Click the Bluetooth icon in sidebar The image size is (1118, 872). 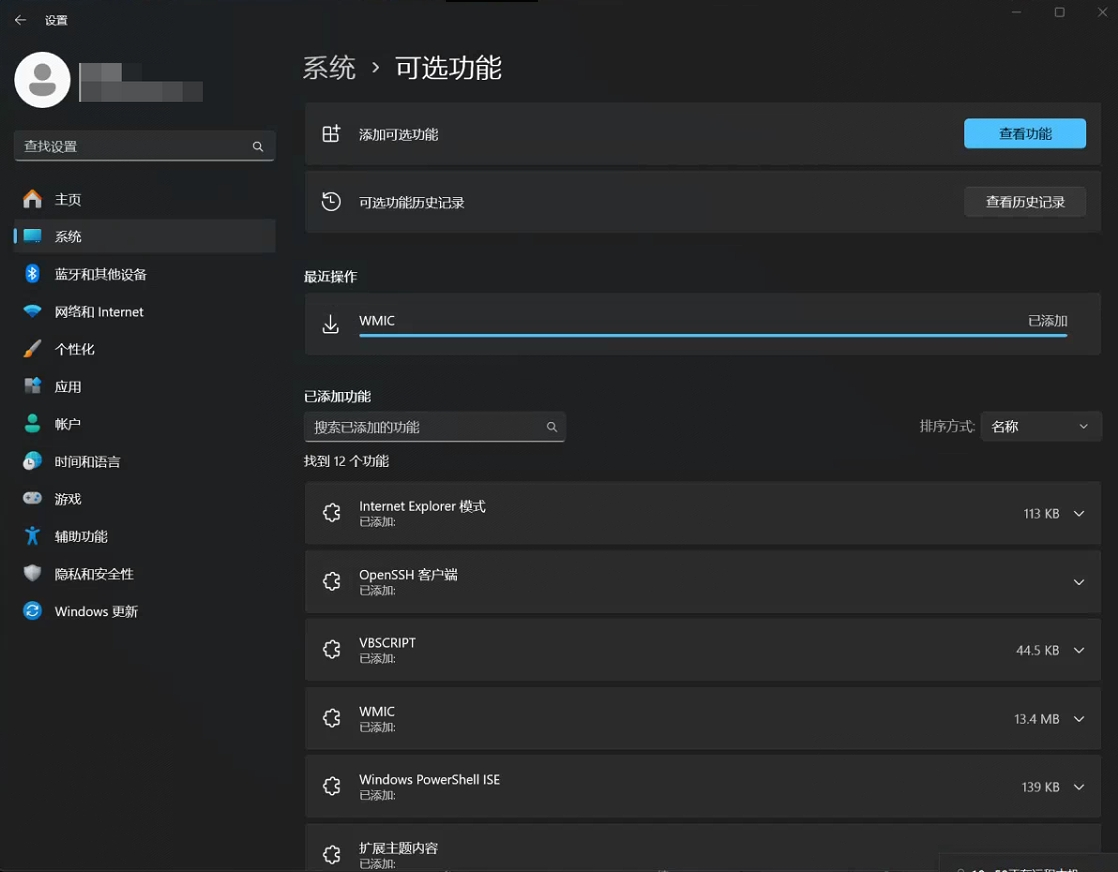click(x=32, y=274)
